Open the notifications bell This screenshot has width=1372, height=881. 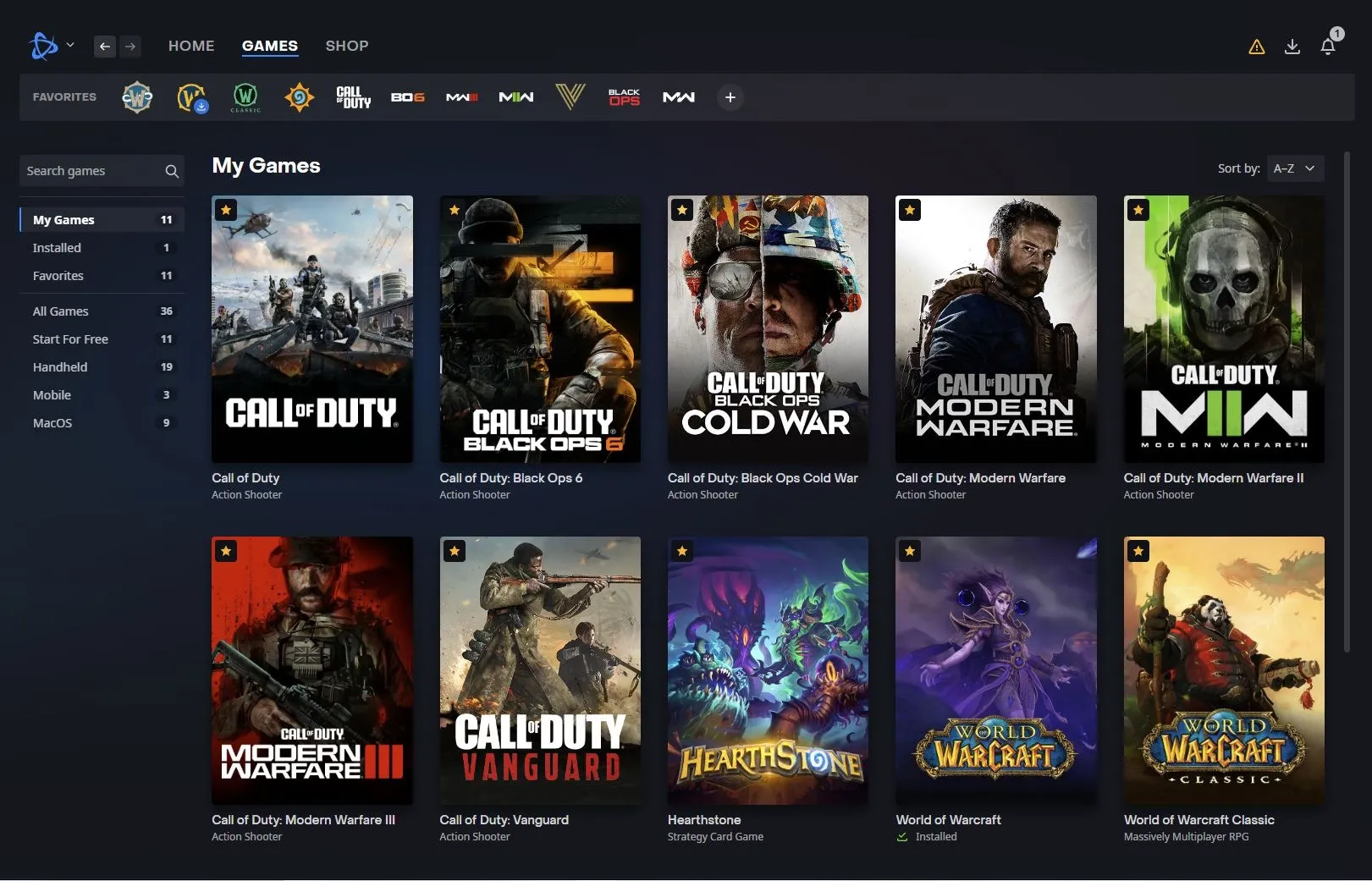(1329, 46)
